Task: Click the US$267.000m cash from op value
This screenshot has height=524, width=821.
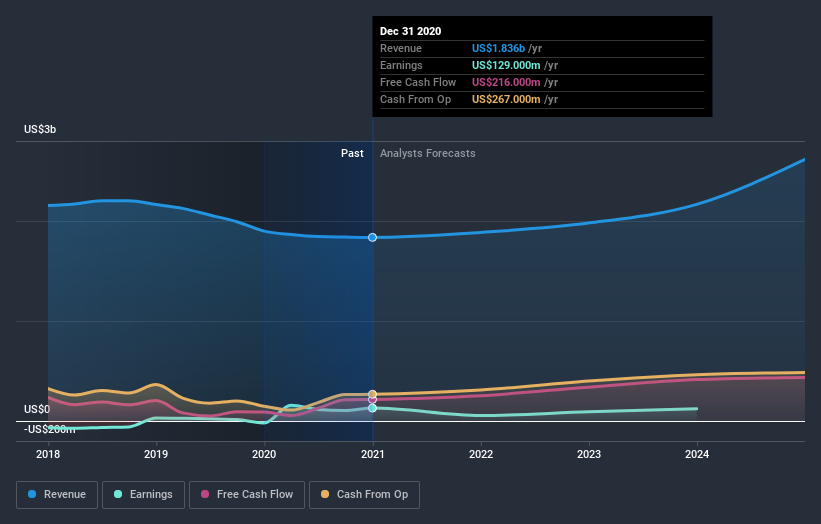Action: 506,99
